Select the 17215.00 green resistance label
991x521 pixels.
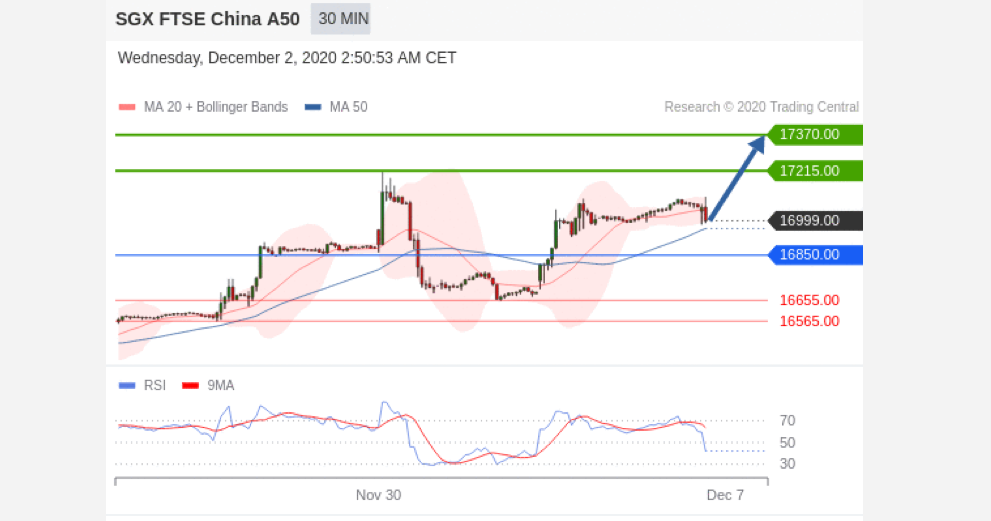pos(815,171)
